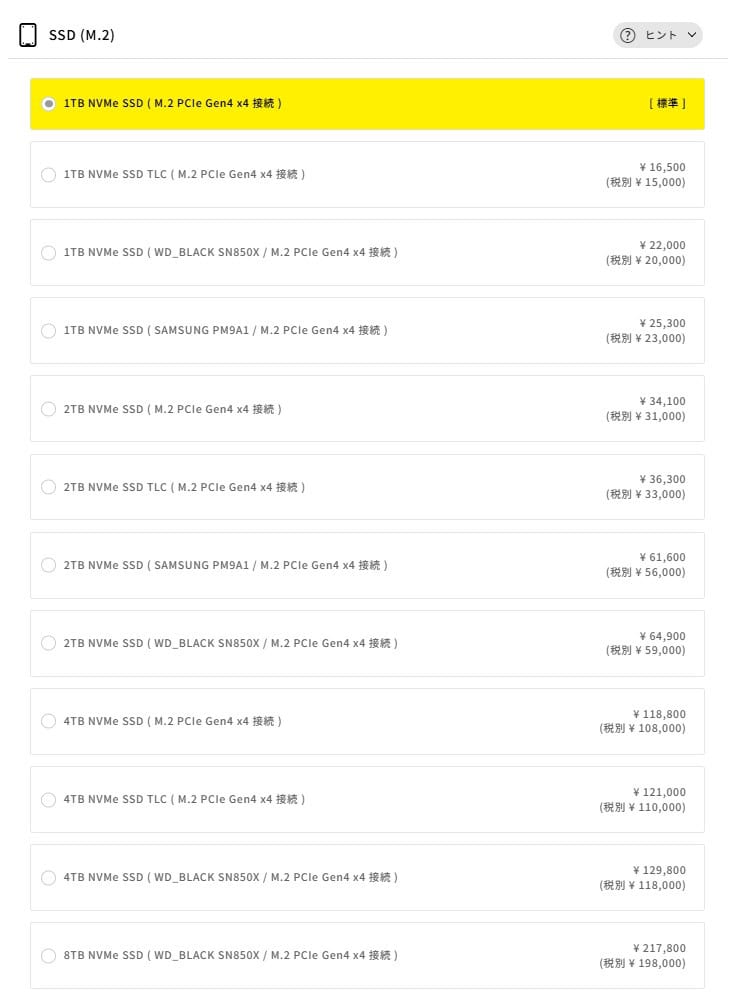
Task: Select 1TB NVMe SSD TLC radio button
Action: (x=48, y=175)
